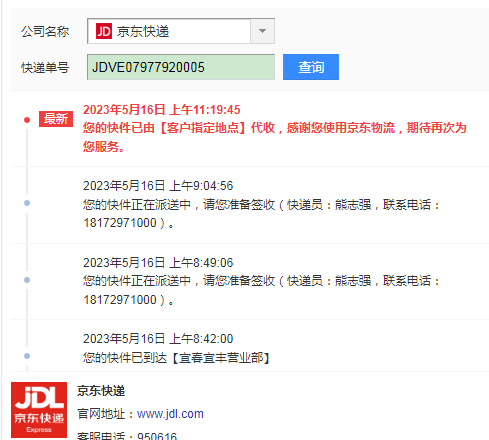Click the 8:42:00 timeline dot marker
This screenshot has width=489, height=440.
[27, 356]
